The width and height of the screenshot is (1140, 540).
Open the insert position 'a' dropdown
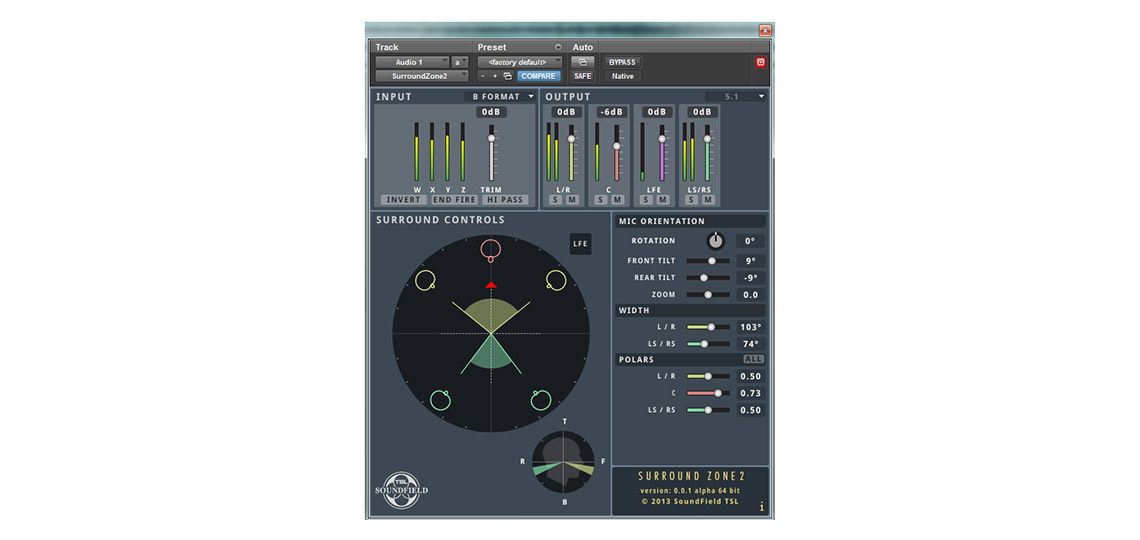click(x=459, y=62)
